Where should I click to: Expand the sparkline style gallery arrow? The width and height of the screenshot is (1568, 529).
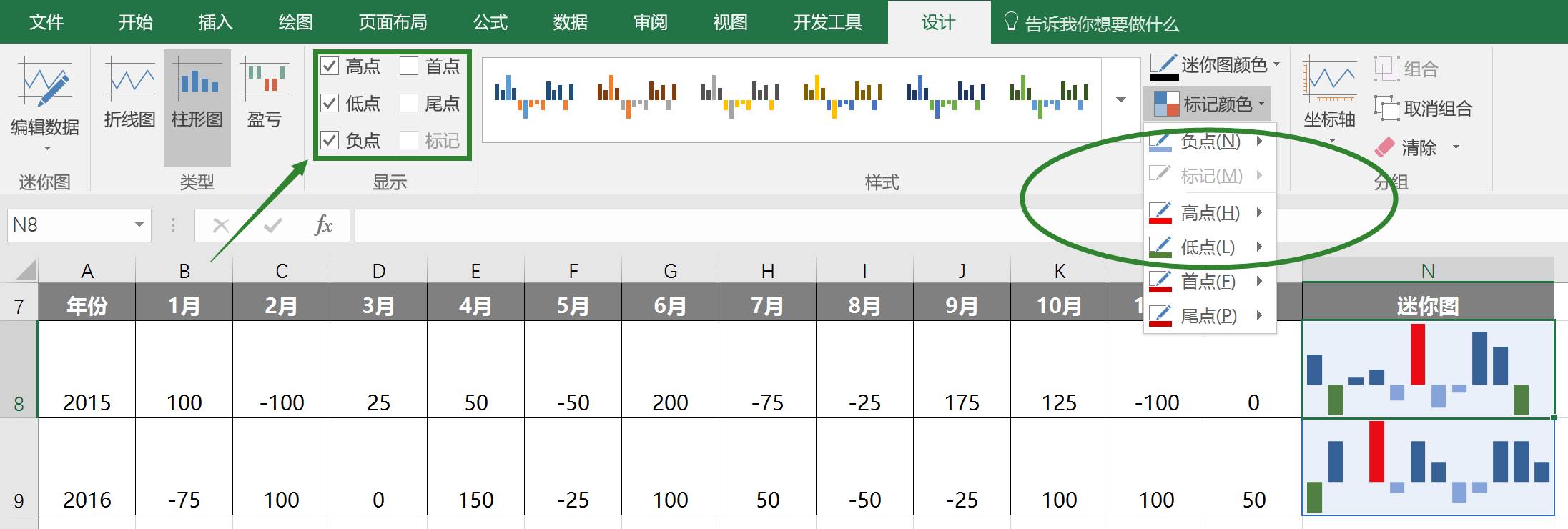pyautogui.click(x=1121, y=99)
